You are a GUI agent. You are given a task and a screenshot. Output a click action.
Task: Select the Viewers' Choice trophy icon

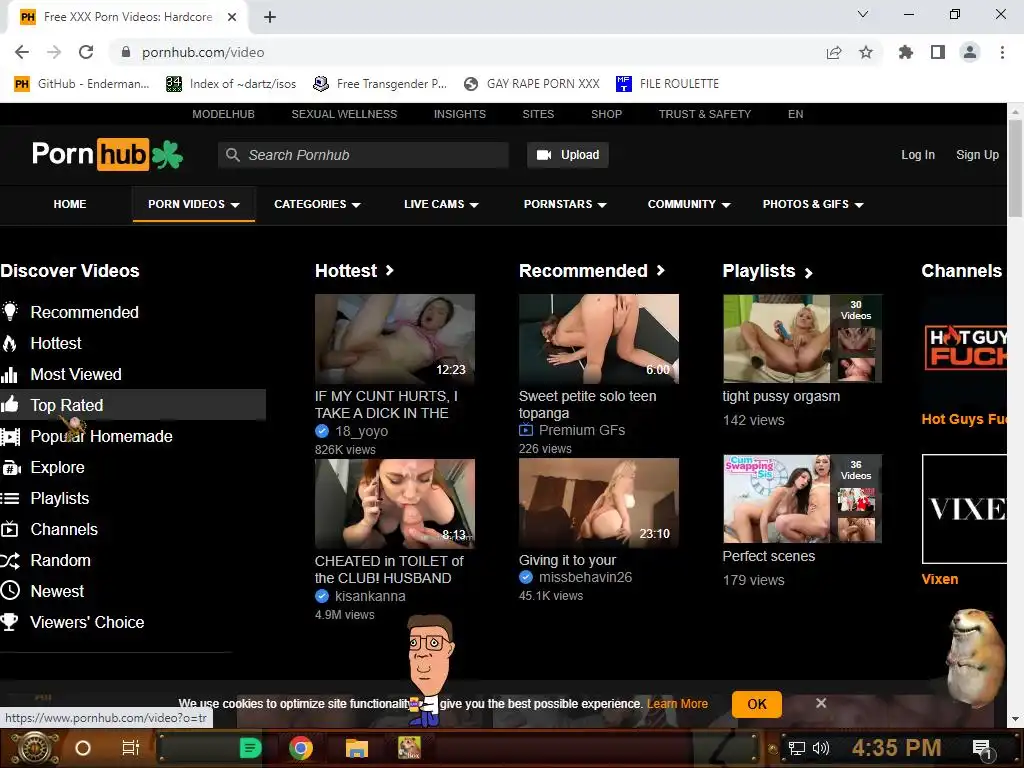tap(9, 622)
